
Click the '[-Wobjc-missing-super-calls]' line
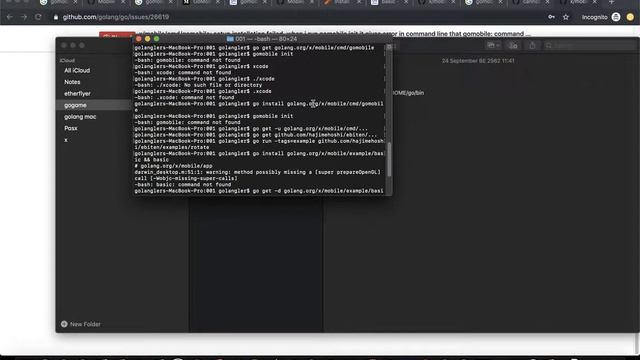tap(186, 178)
